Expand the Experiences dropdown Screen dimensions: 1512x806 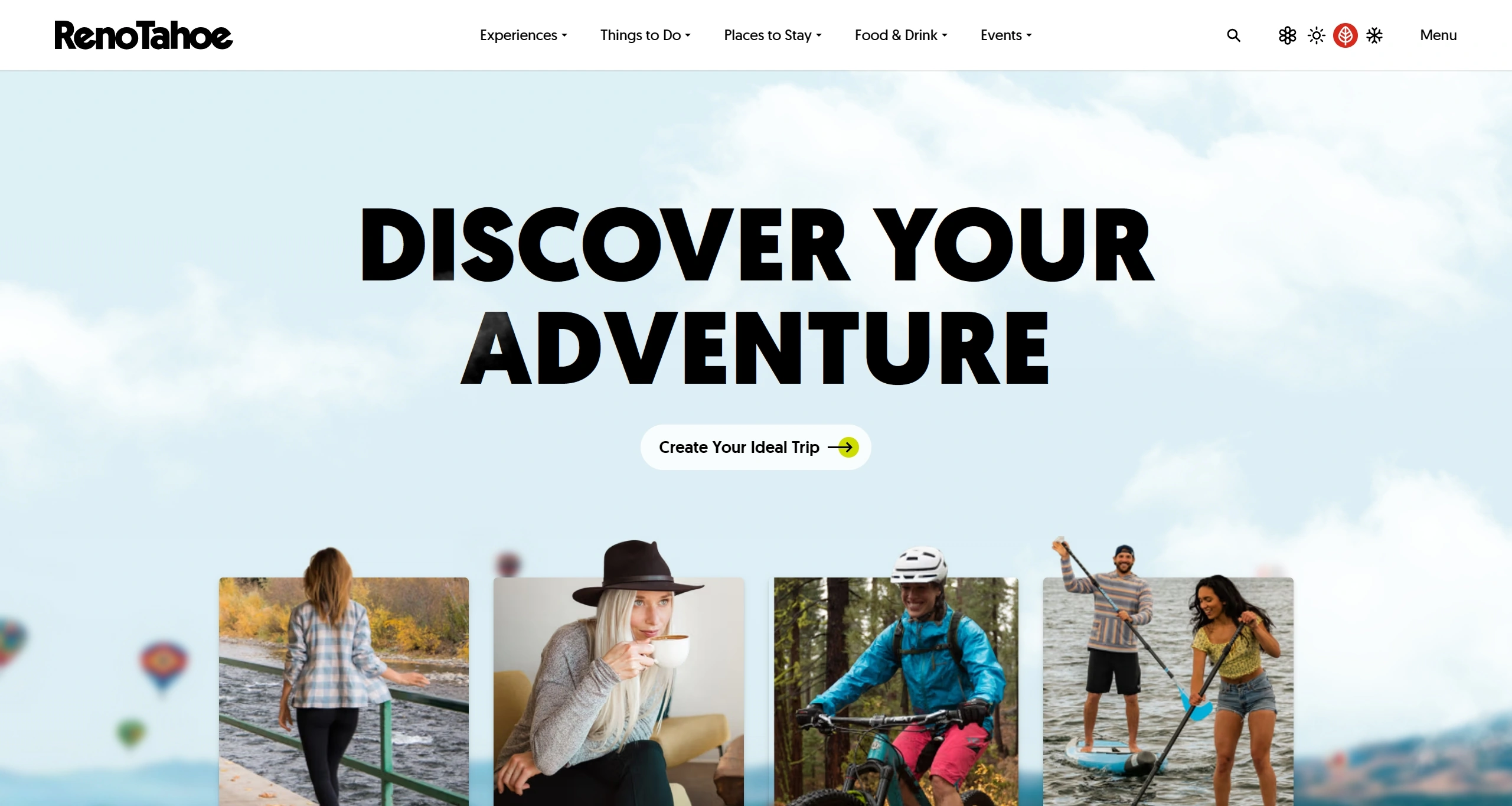point(523,35)
